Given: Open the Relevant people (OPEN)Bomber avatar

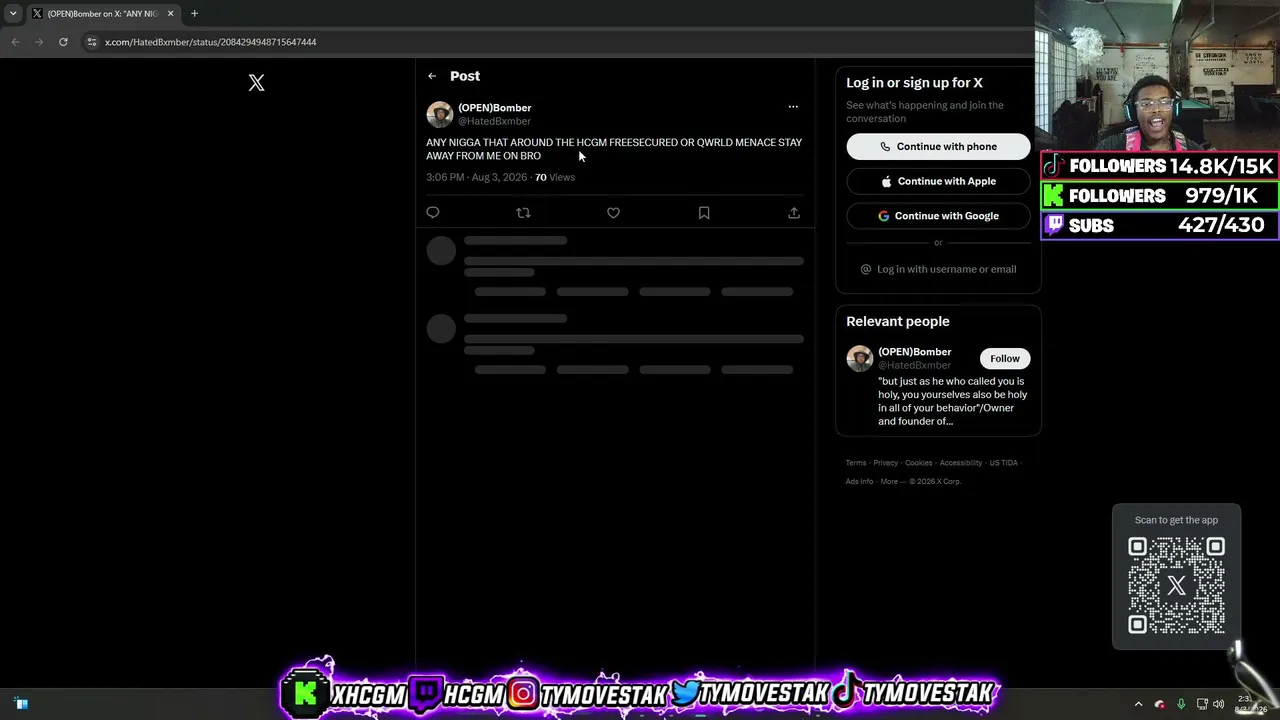Looking at the screenshot, I should 860,358.
